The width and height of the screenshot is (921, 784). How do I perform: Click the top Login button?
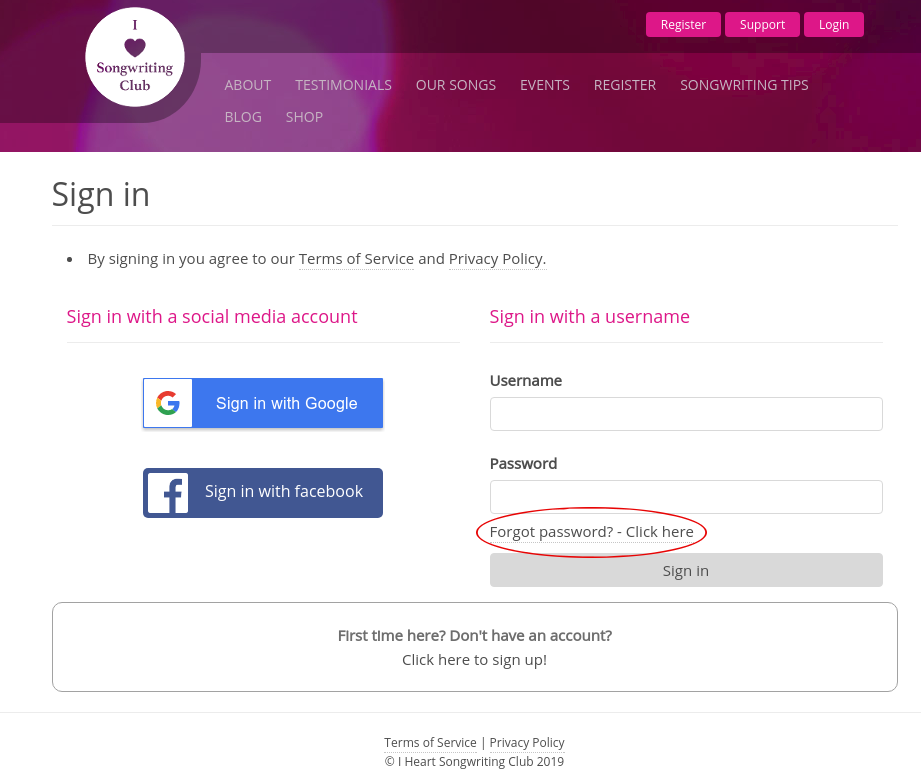[x=833, y=25]
